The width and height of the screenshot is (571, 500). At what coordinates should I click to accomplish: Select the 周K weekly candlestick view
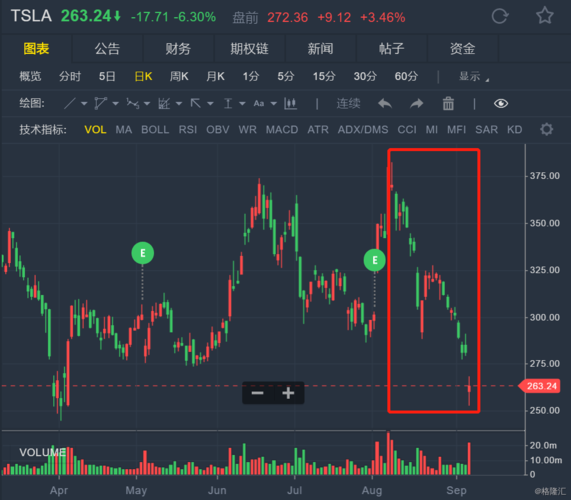[179, 76]
